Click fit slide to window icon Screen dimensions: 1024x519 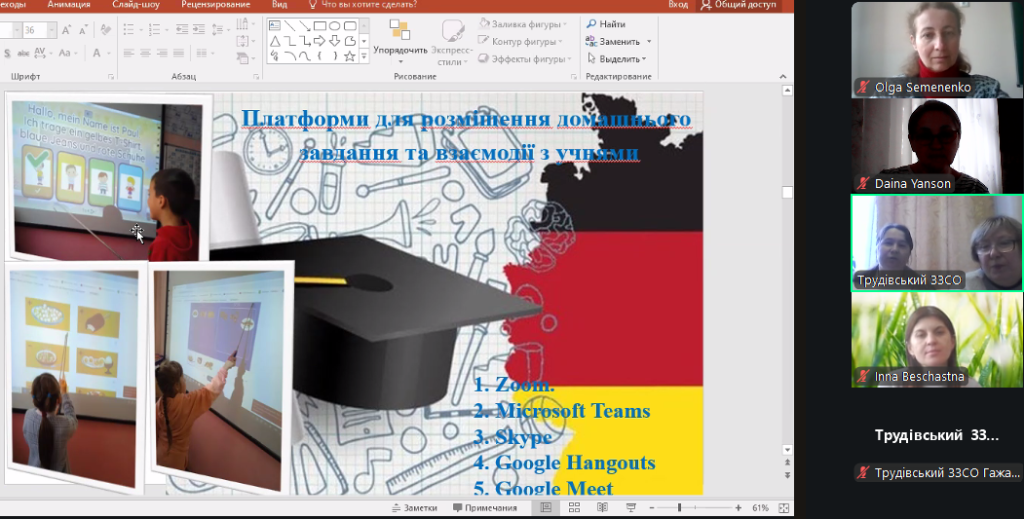point(784,508)
